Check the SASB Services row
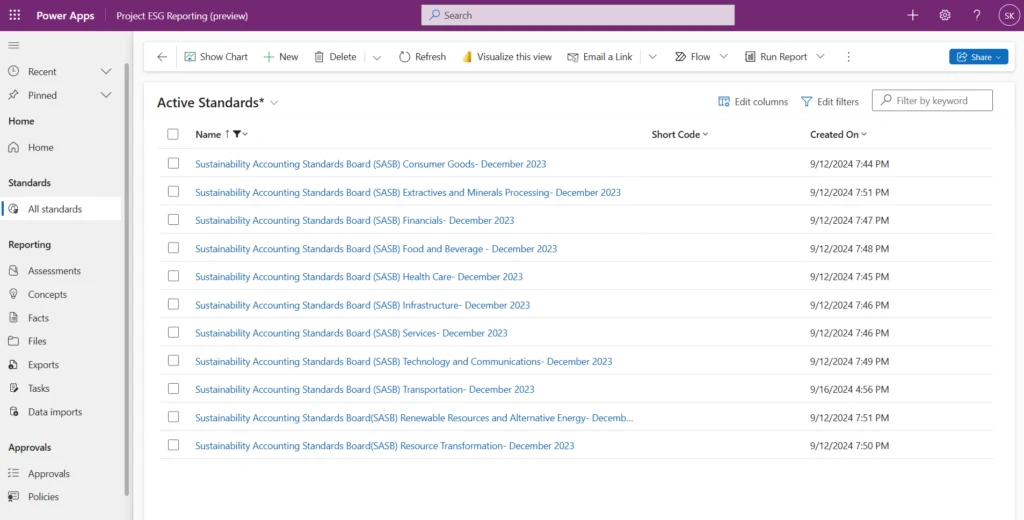 pyautogui.click(x=173, y=332)
